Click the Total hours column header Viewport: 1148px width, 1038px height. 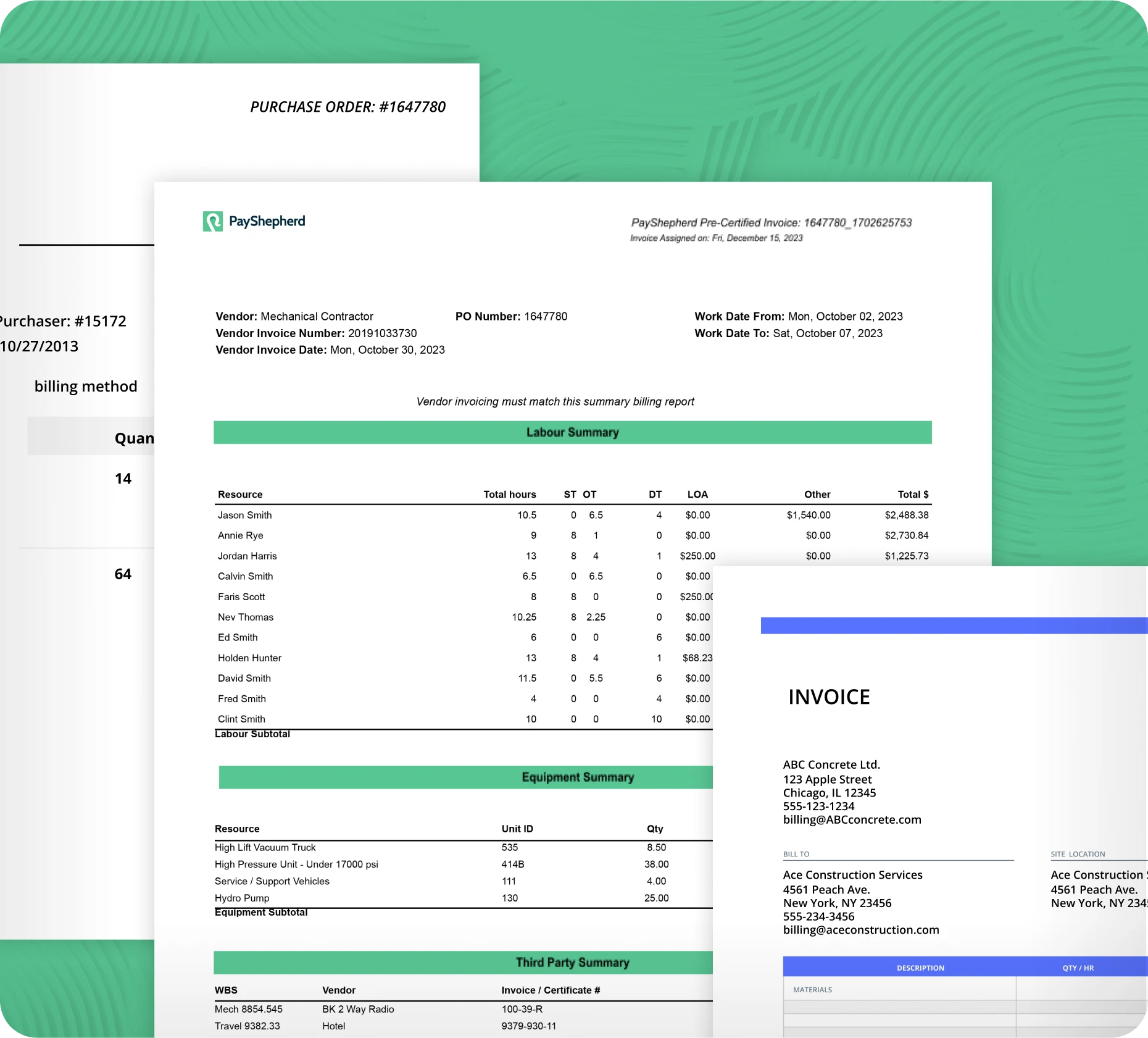(x=509, y=494)
